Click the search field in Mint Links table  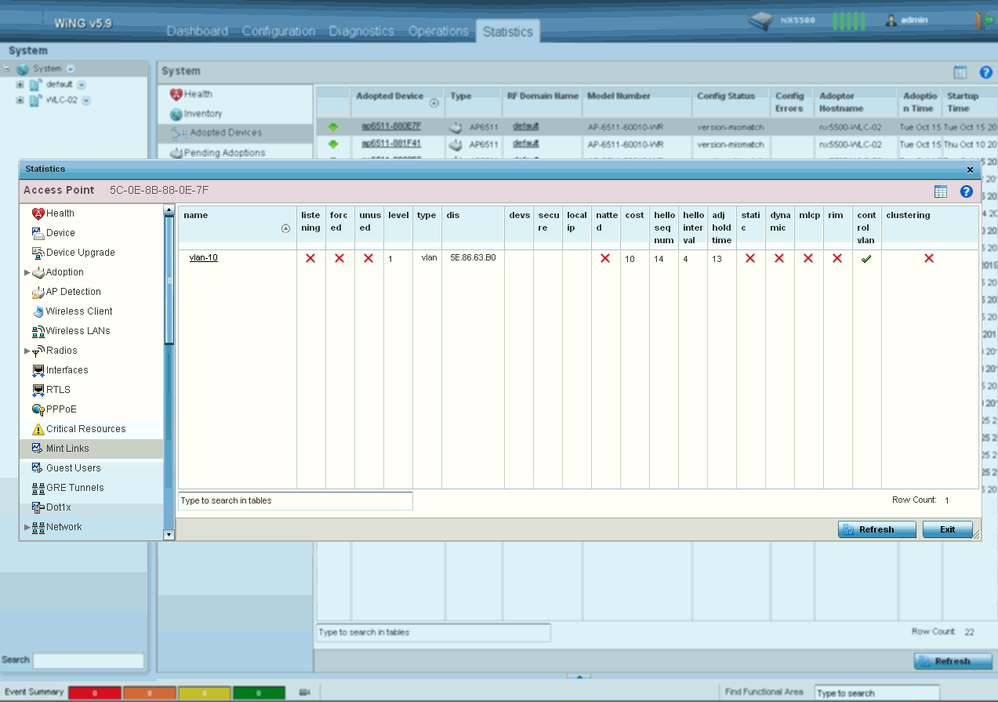pyautogui.click(x=295, y=500)
